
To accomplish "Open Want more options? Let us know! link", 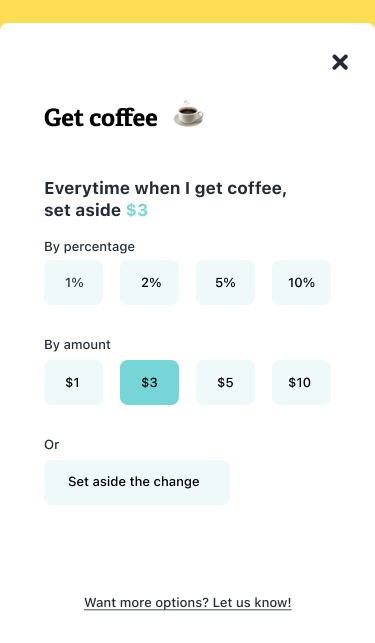I will point(188,603).
